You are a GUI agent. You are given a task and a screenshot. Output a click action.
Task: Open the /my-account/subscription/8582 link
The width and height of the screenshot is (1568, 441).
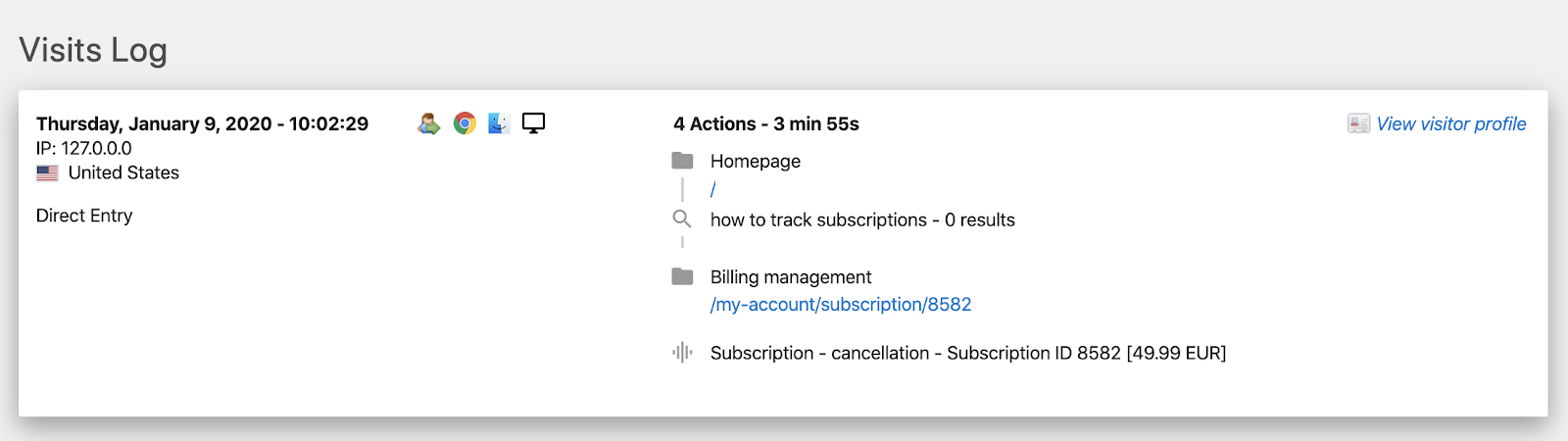pos(841,305)
